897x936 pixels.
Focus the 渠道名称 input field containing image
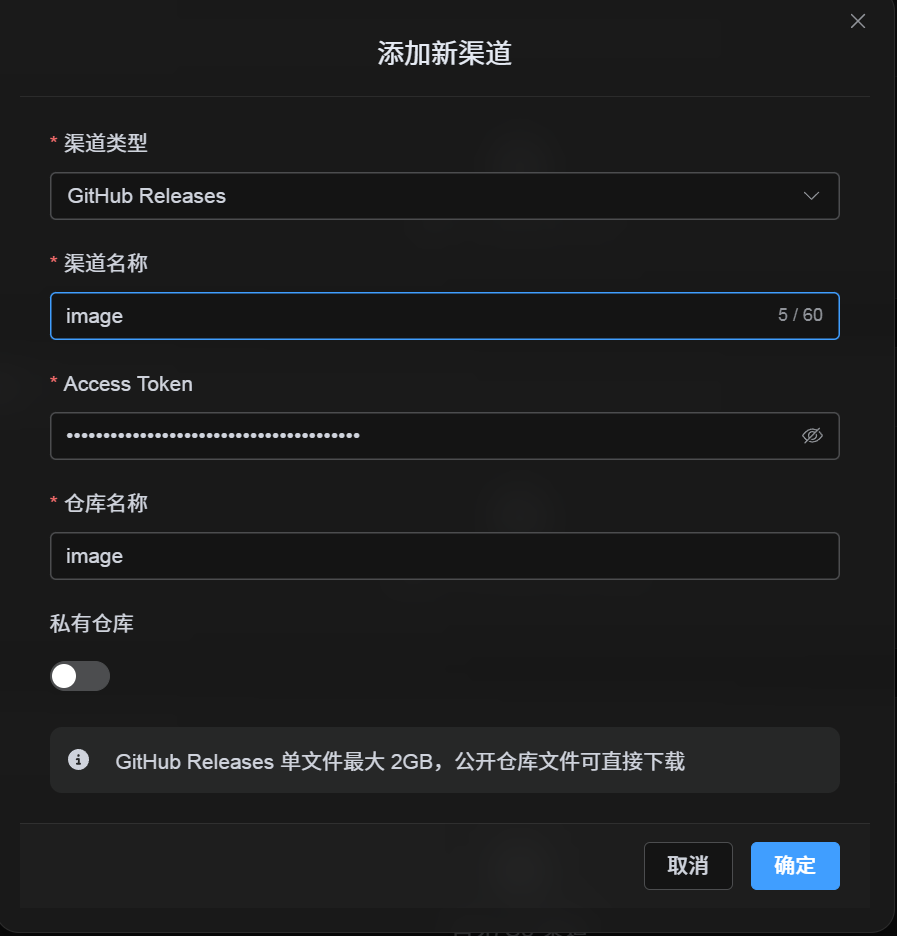445,316
